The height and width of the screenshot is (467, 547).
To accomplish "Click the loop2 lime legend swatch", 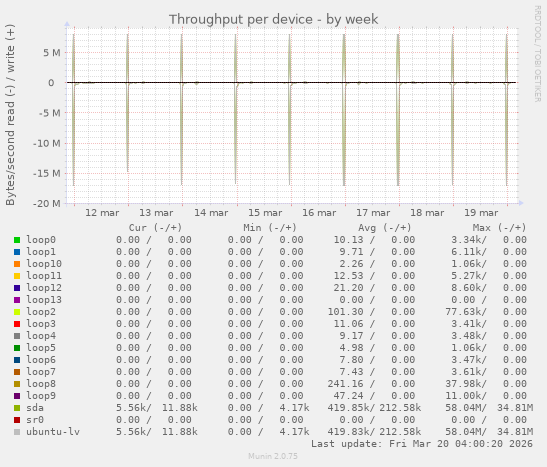I will 17,312.
